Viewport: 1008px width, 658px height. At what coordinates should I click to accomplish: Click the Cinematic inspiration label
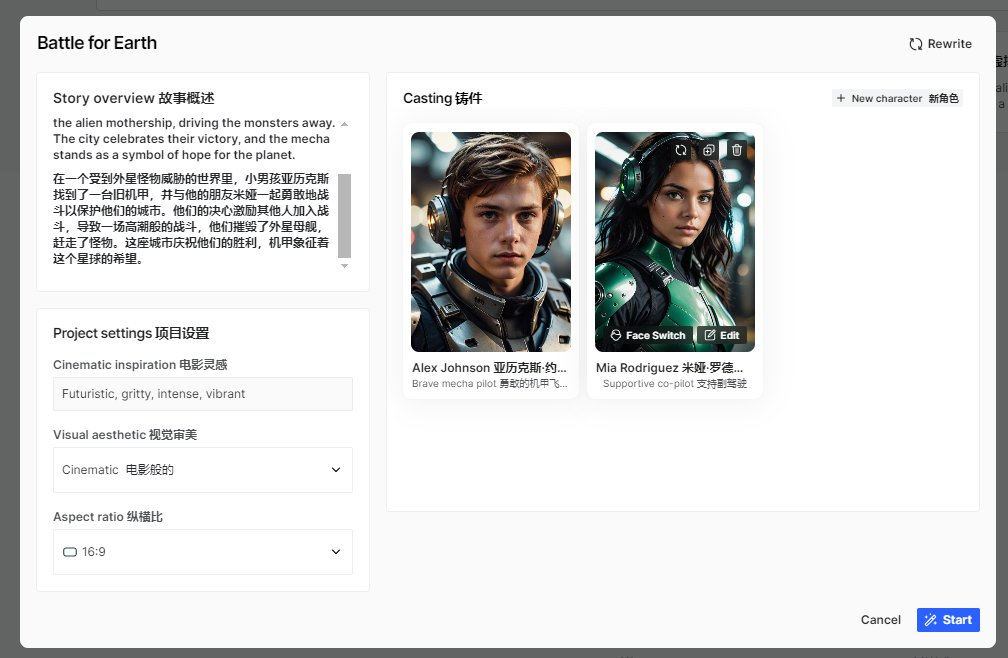[x=140, y=364]
